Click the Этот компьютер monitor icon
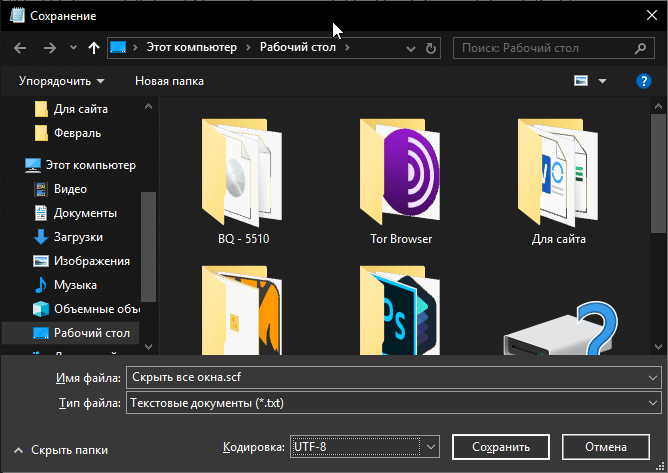Screen dimensions: 668x473 point(33,165)
